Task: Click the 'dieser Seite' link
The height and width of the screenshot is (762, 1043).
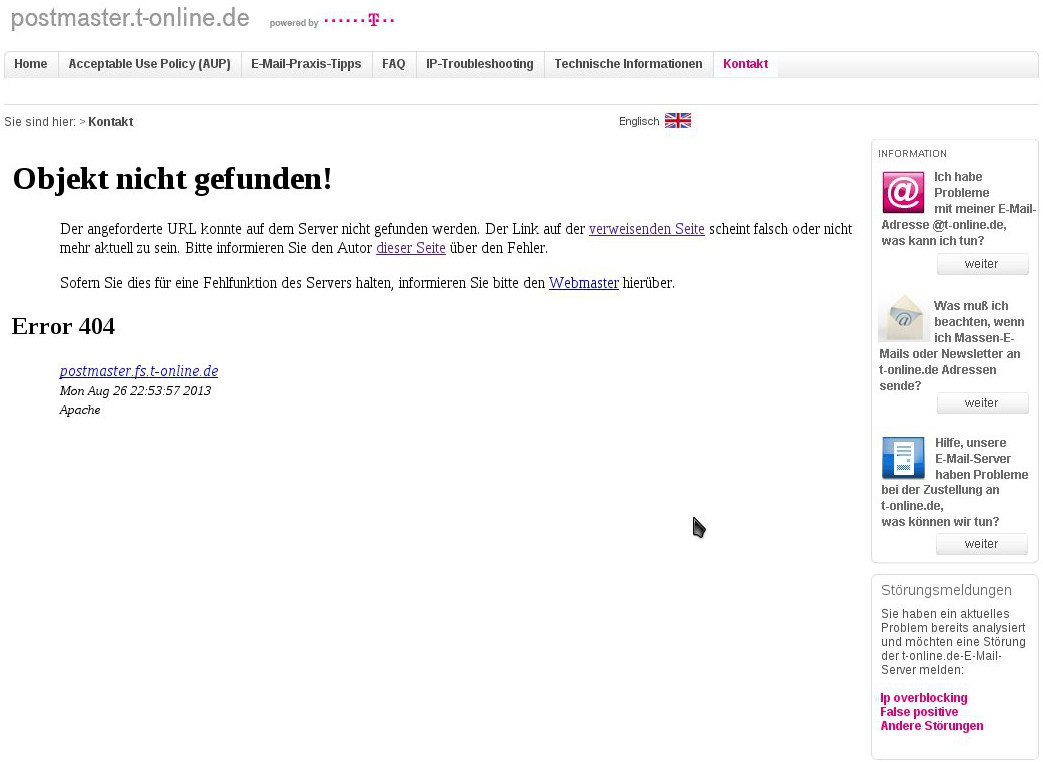Action: coord(410,248)
